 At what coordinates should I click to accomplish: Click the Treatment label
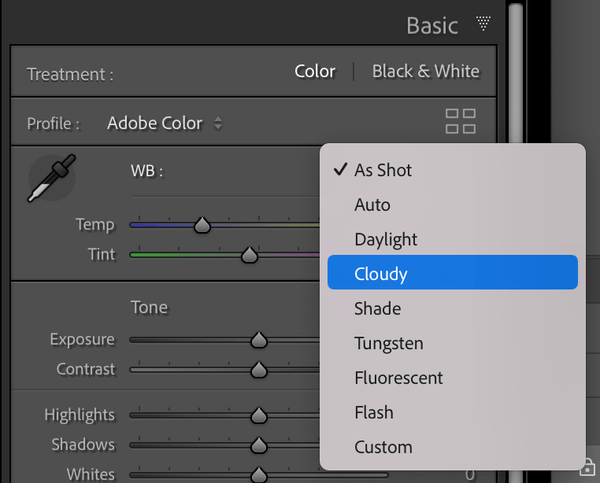tap(70, 75)
